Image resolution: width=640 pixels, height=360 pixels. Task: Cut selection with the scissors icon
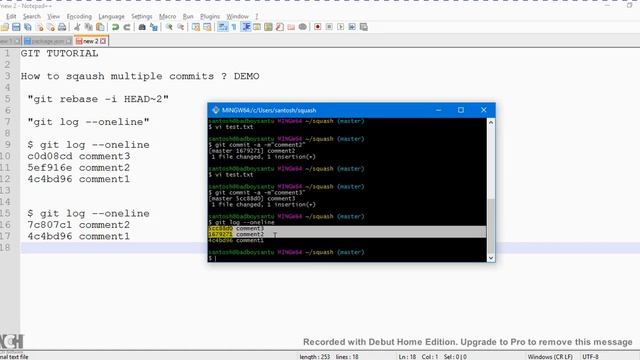77,27
